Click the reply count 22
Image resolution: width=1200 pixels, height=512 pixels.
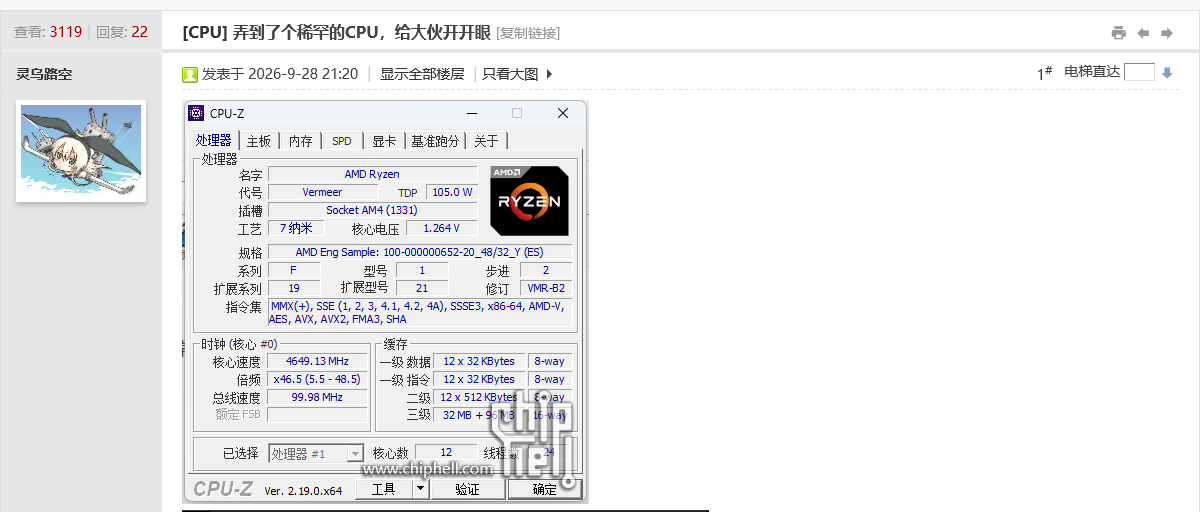(139, 32)
